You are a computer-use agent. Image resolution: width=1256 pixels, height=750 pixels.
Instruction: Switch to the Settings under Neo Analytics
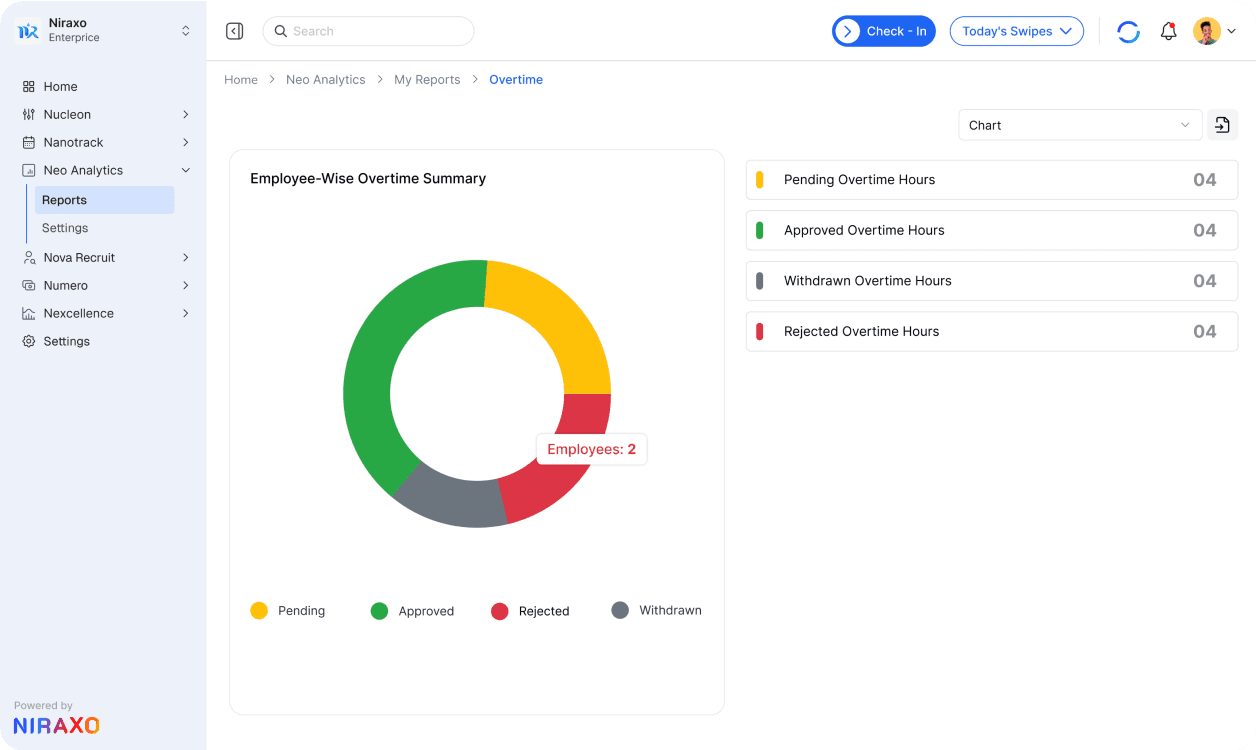[64, 228]
